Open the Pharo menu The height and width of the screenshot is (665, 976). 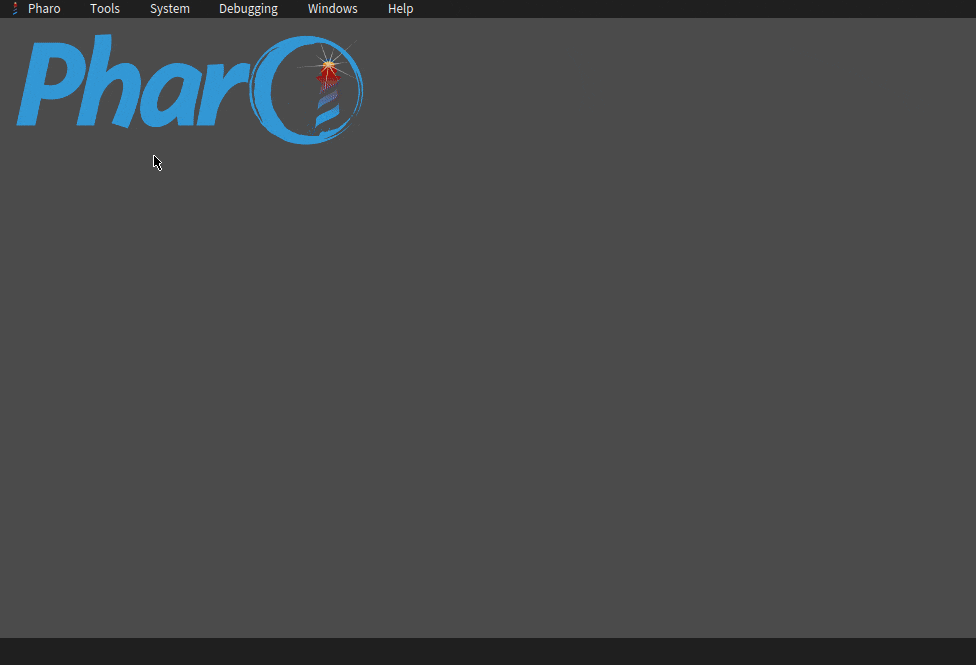point(44,9)
